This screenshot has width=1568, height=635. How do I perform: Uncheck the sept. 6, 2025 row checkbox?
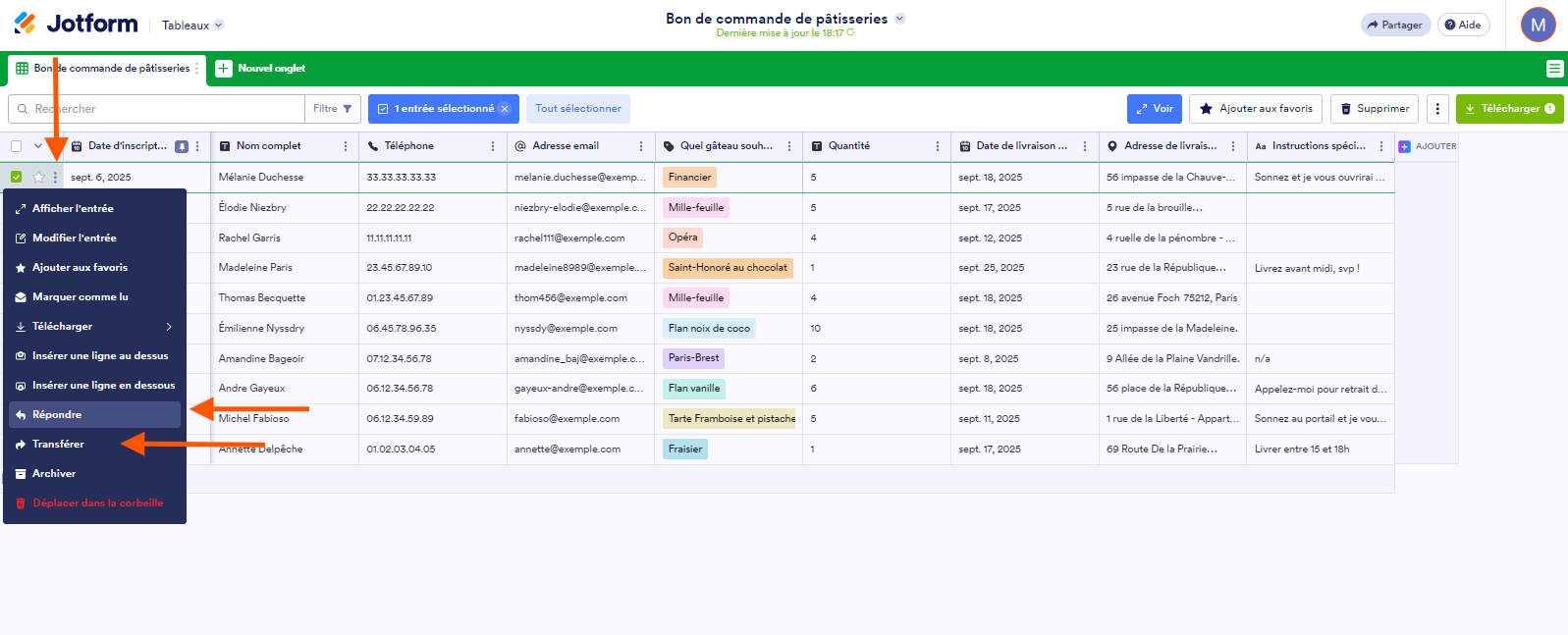[16, 177]
